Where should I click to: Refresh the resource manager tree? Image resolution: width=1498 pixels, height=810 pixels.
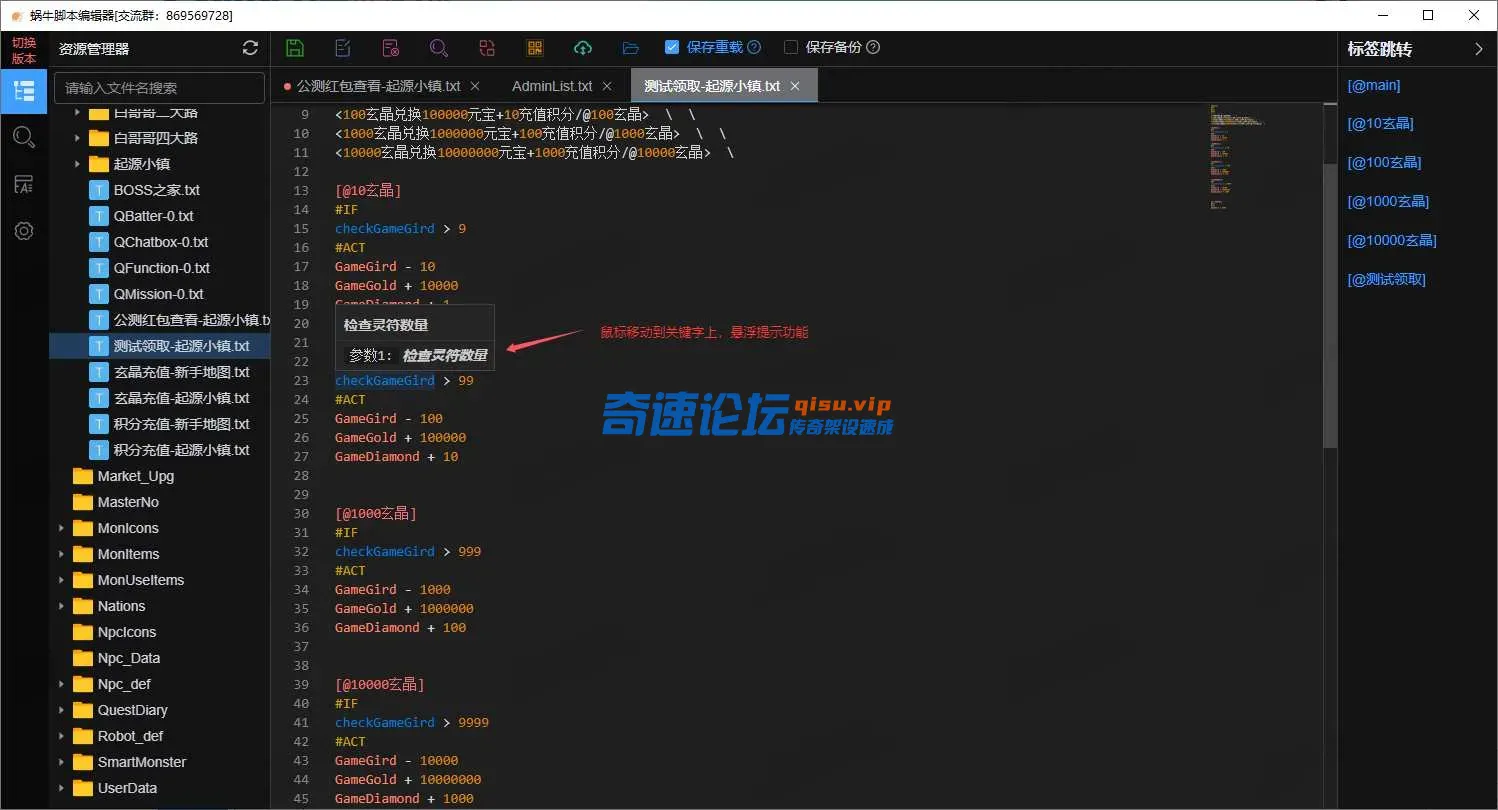coord(250,48)
